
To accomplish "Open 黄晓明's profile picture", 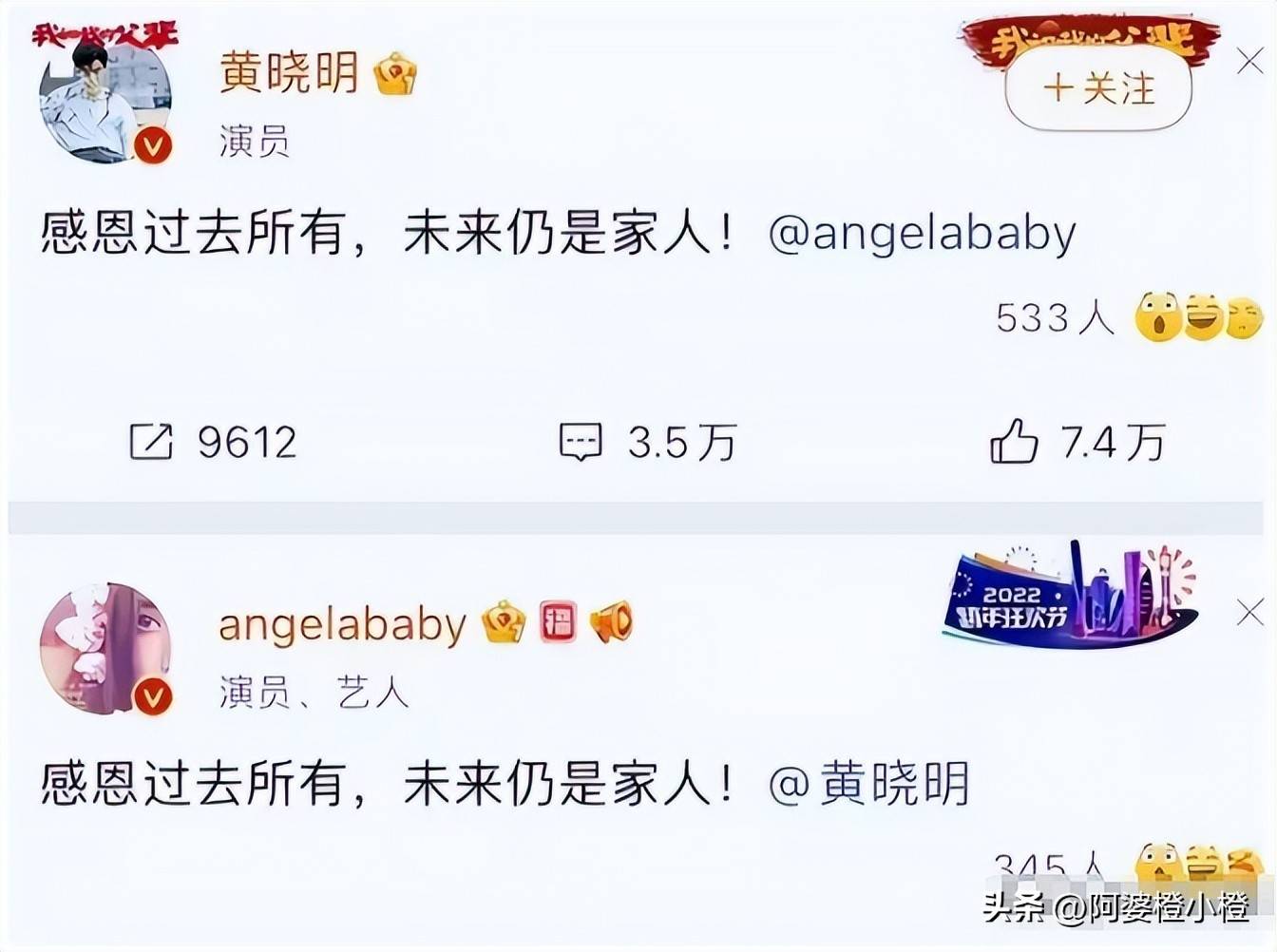I will pyautogui.click(x=105, y=98).
